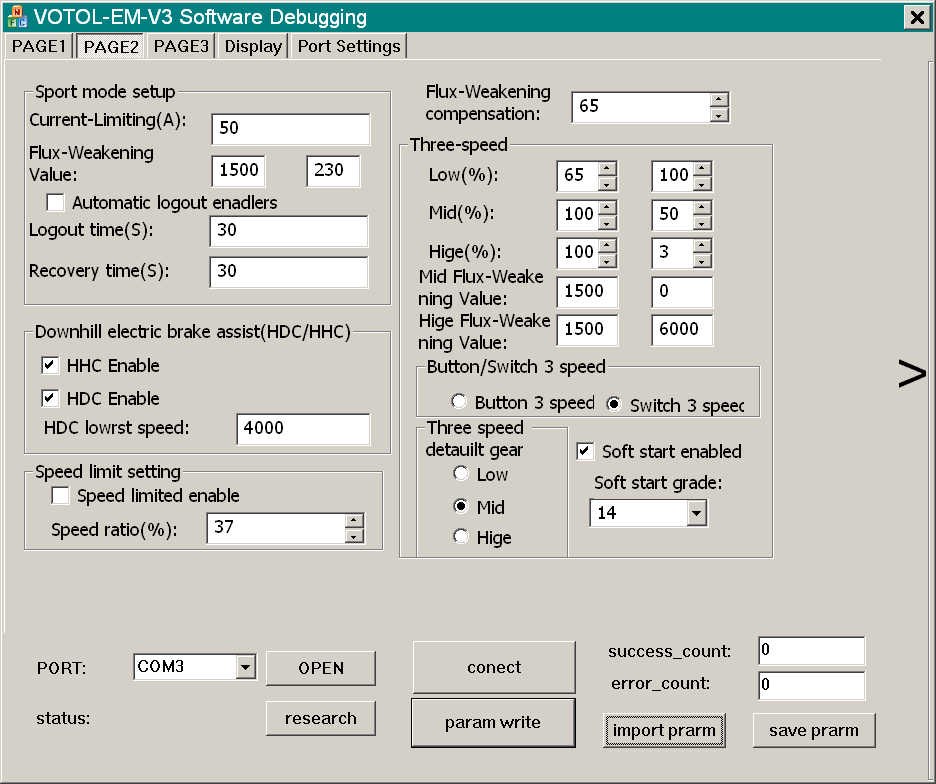Image resolution: width=936 pixels, height=784 pixels.
Task: Uncheck HHC Enable
Action: 50,366
